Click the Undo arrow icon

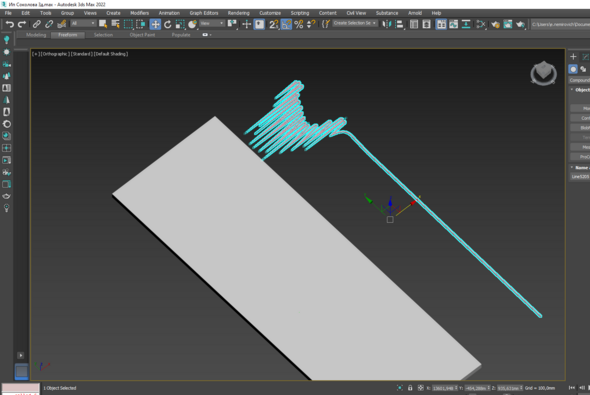pos(9,24)
